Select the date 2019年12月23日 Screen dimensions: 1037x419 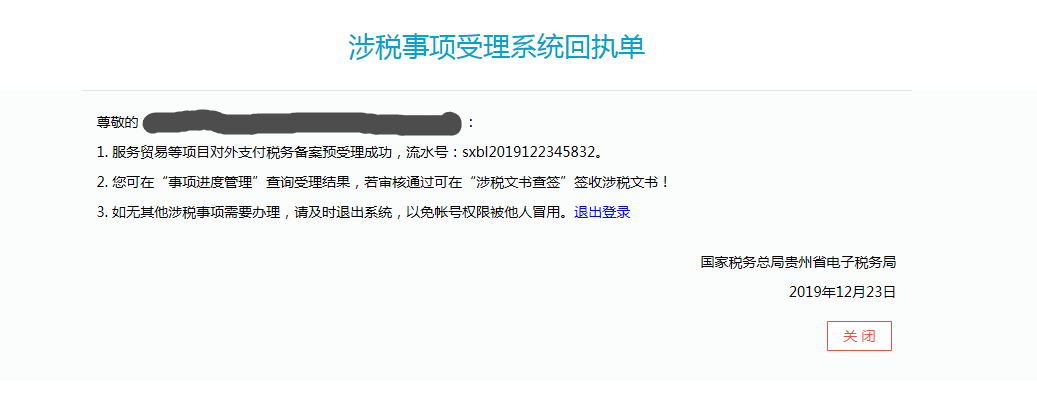tap(842, 291)
